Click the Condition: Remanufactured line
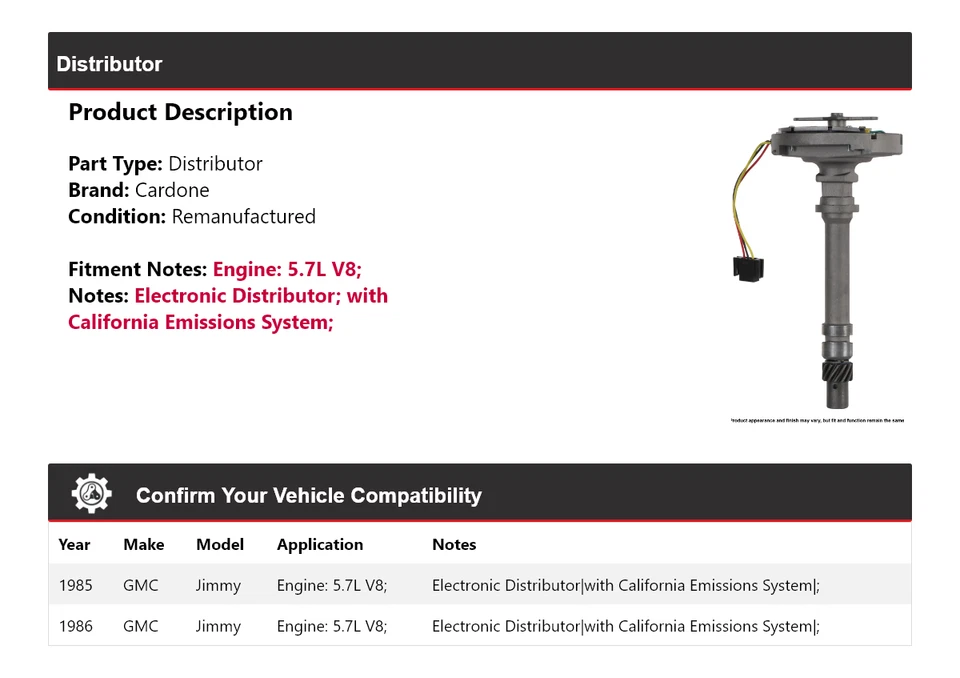The image size is (960, 678). (192, 217)
